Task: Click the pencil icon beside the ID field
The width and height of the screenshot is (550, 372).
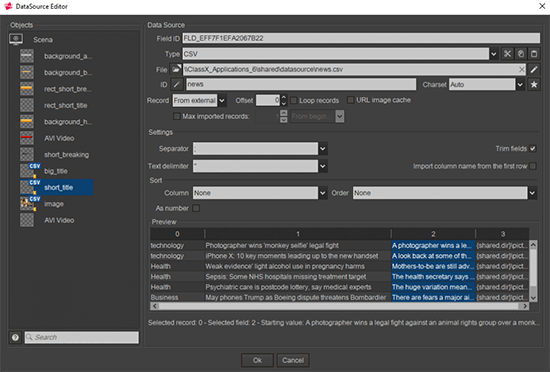Action: tap(176, 84)
